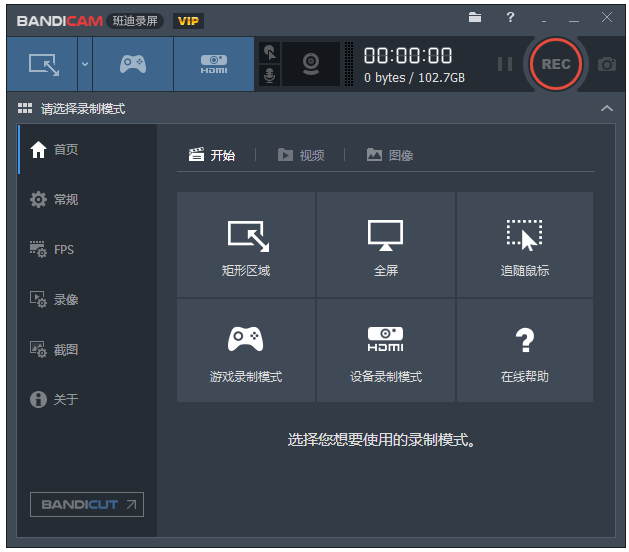This screenshot has height=552, width=629.
Task: Click the pause recording button
Action: tap(505, 64)
